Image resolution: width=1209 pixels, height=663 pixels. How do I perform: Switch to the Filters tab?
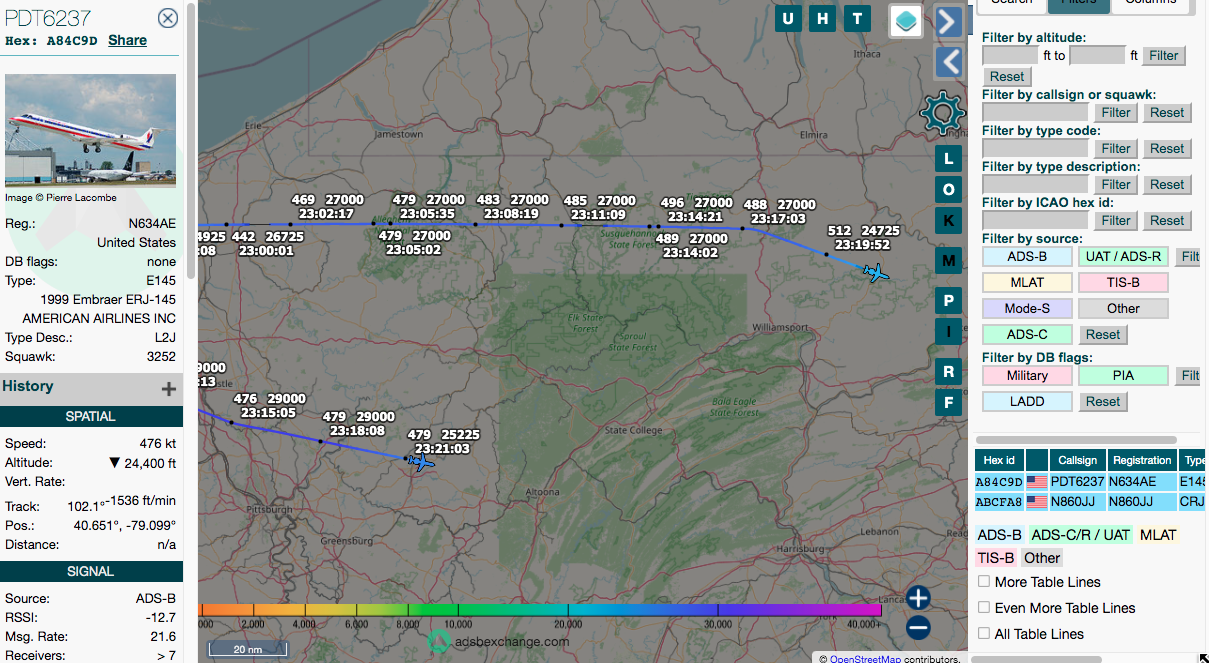point(1078,4)
